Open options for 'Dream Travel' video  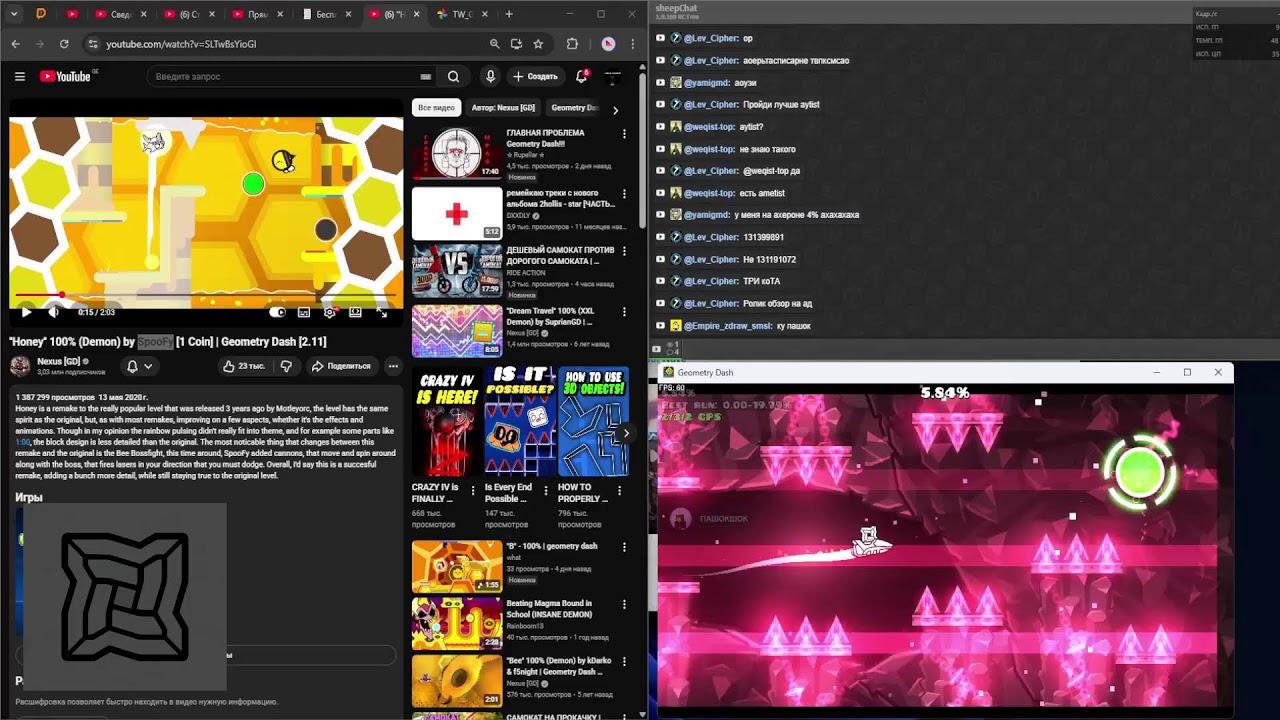point(624,312)
